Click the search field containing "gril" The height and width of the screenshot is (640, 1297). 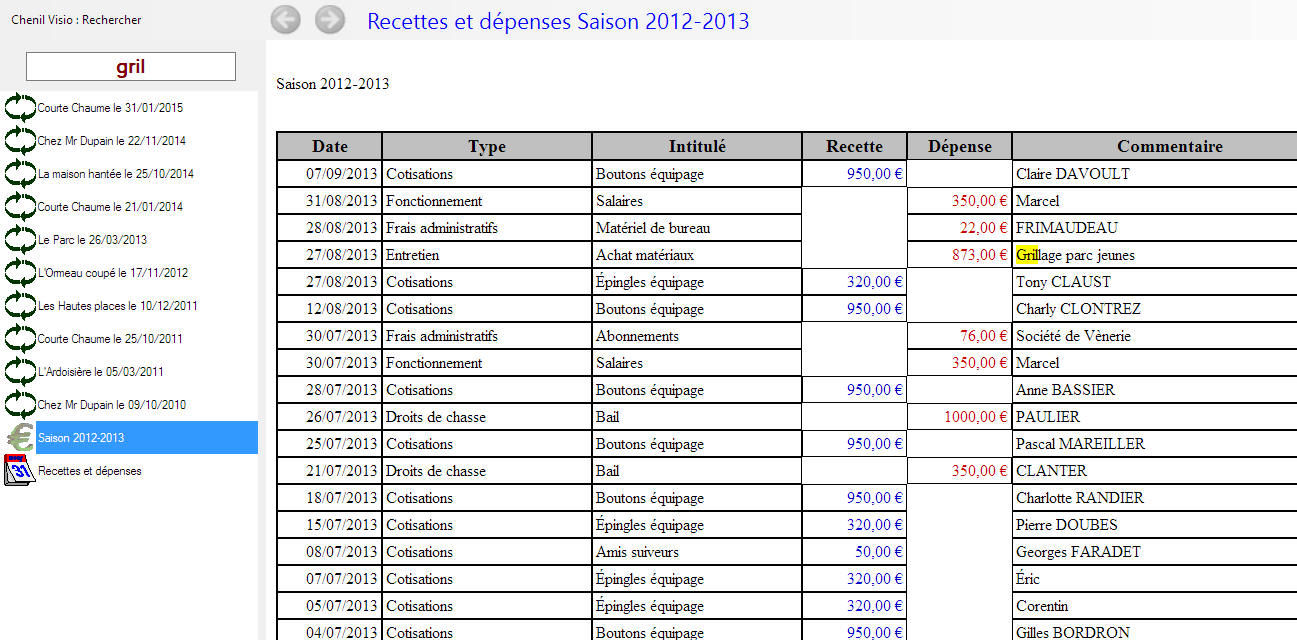click(130, 66)
